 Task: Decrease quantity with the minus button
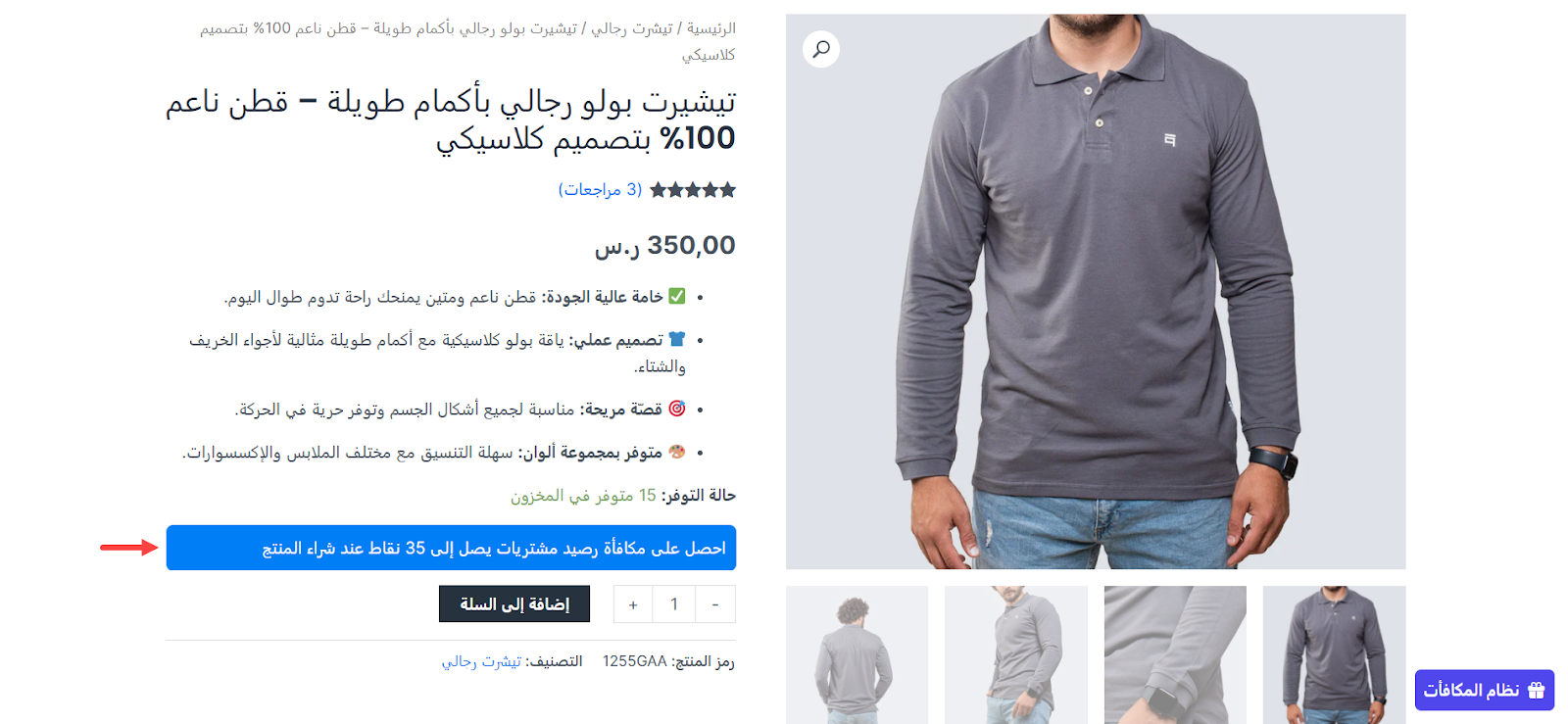pyautogui.click(x=715, y=604)
